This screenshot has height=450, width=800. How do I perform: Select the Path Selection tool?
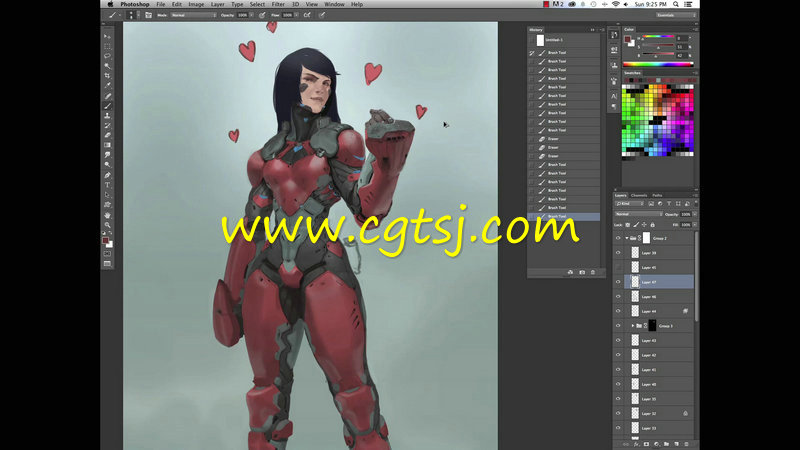(x=107, y=194)
